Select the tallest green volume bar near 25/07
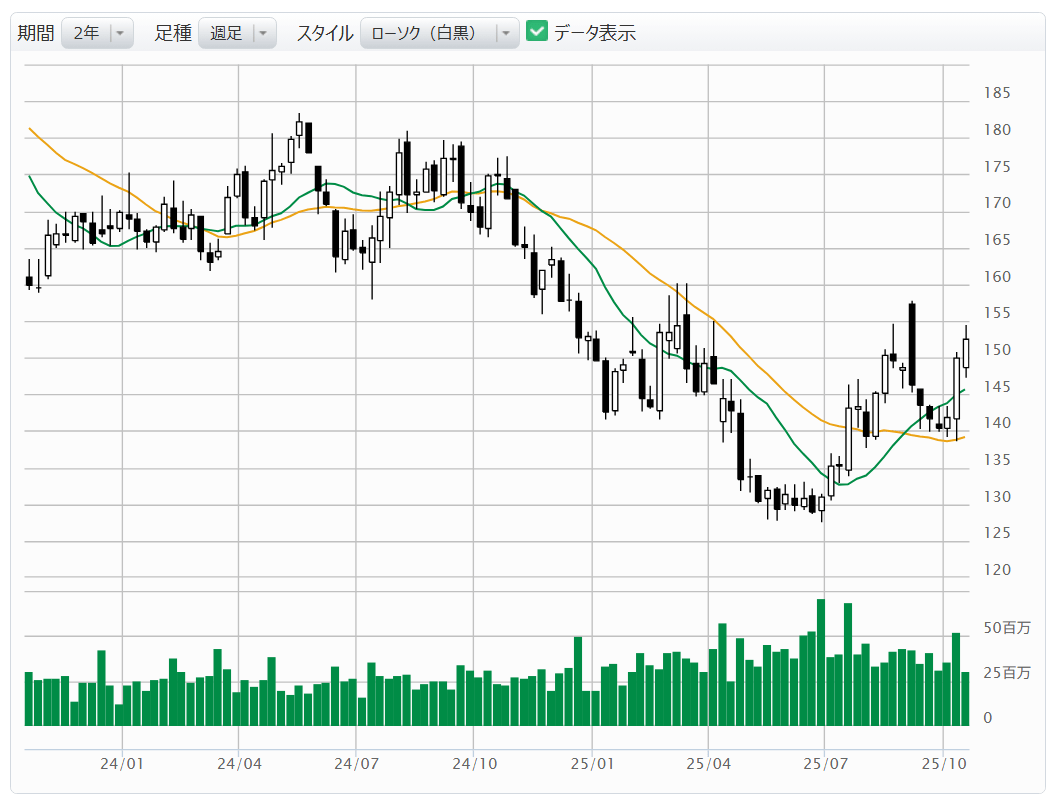 (821, 662)
